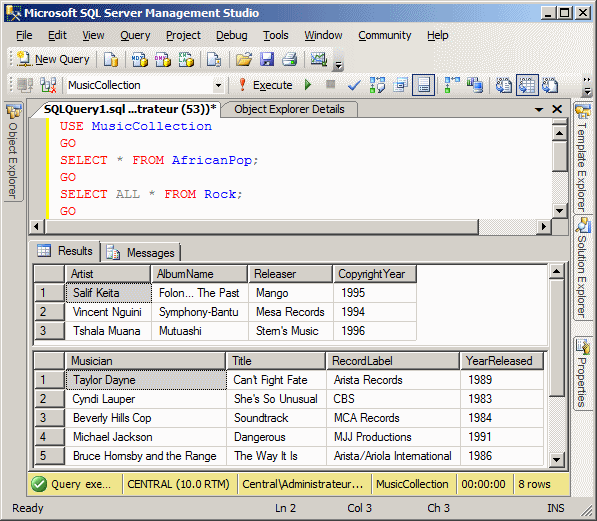Click editor horizontal scrollbar left arrow
This screenshot has height=521, width=597.
[x=37, y=227]
